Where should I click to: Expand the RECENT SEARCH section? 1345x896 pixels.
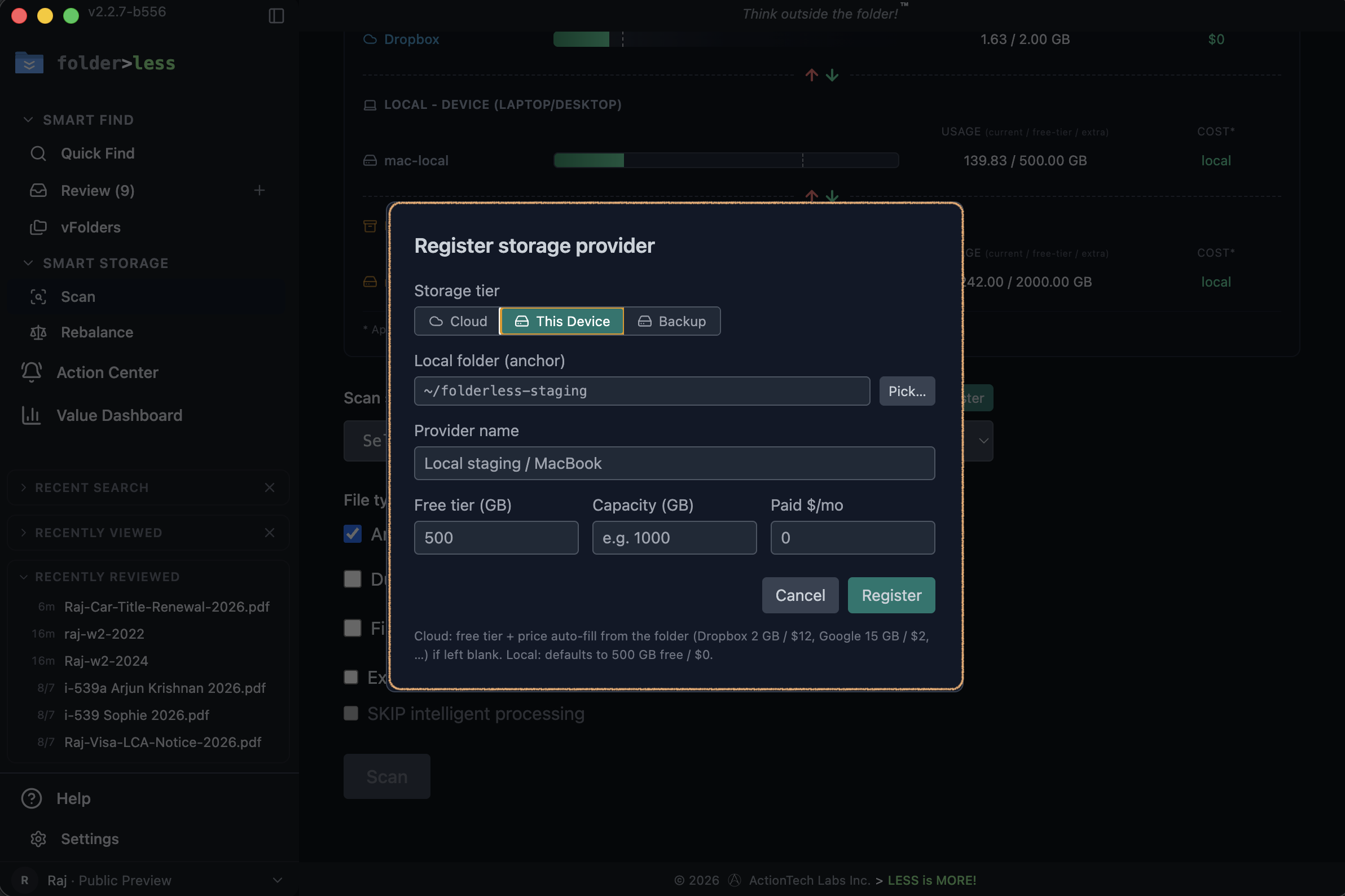coord(24,487)
